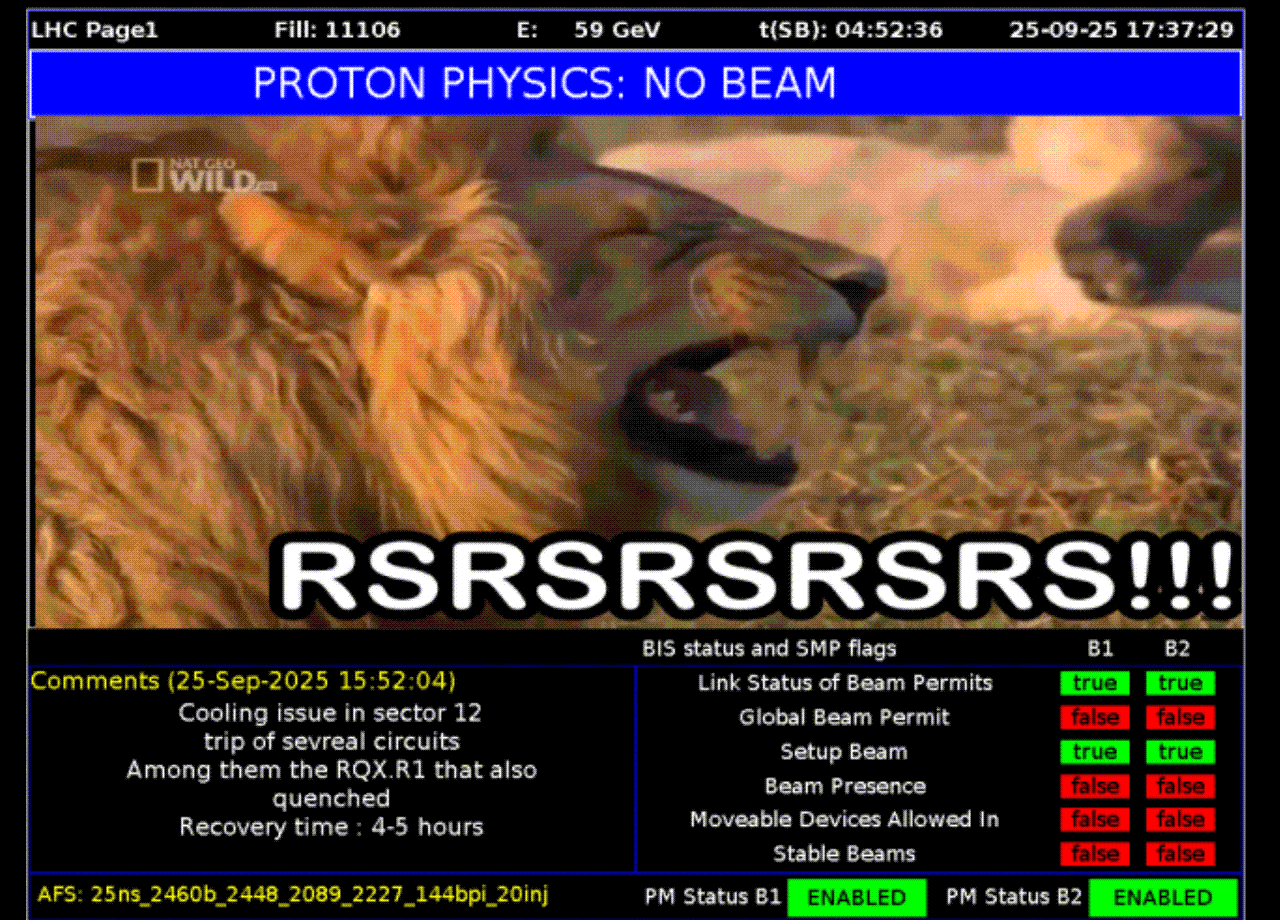Viewport: 1280px width, 920px height.
Task: Click the date and time display
Action: [x=1121, y=30]
